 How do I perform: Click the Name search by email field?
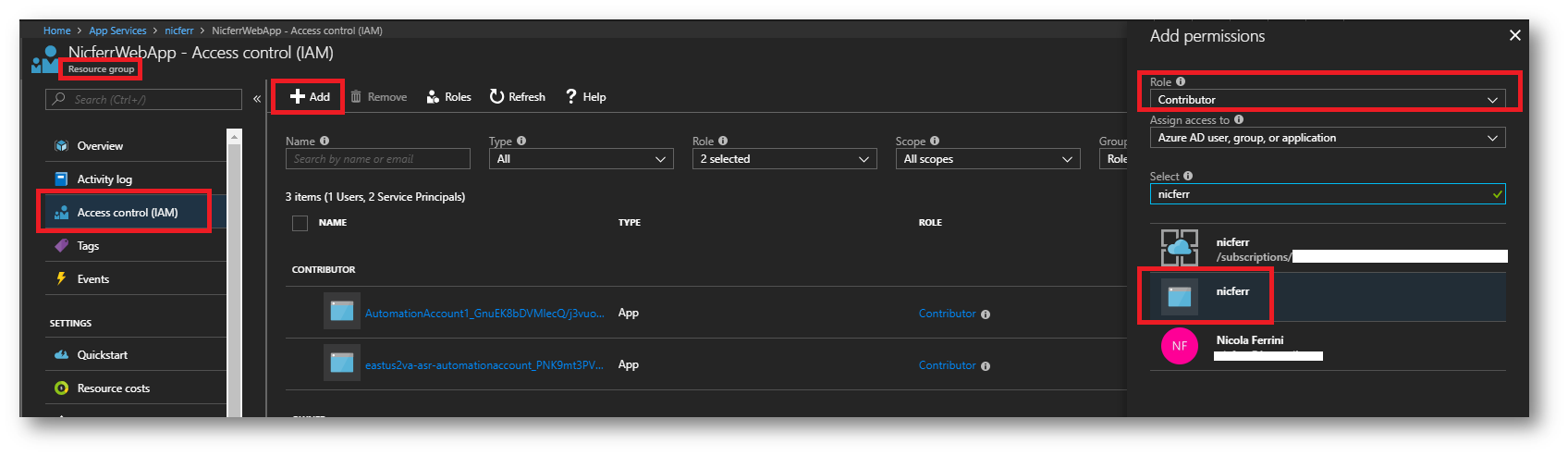[378, 159]
